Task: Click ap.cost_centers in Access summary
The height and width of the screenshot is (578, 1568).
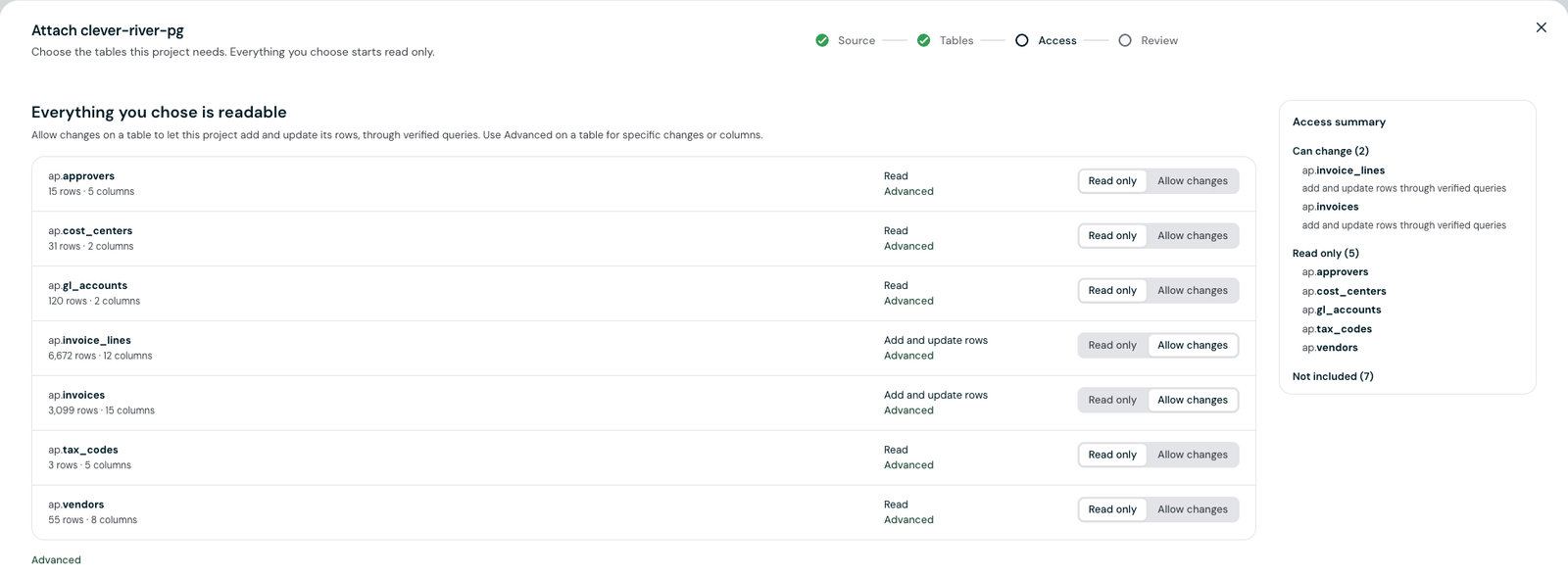Action: click(x=1345, y=292)
